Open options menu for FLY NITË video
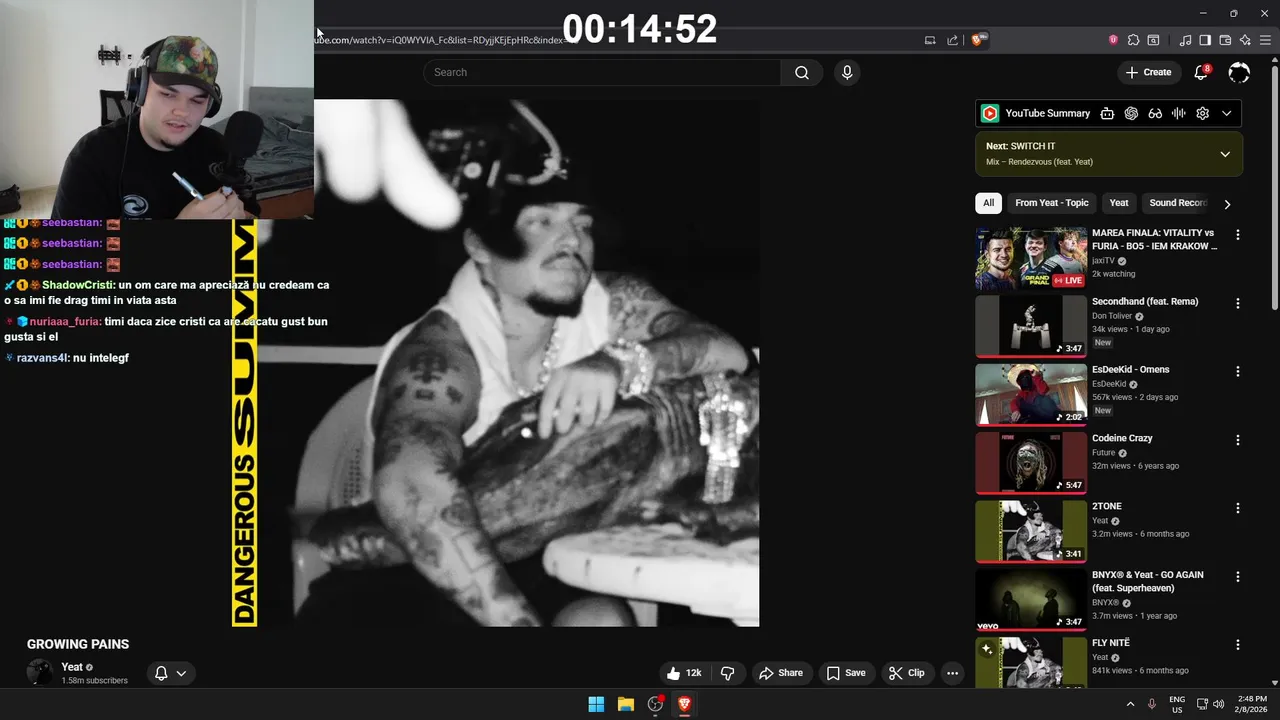 (1238, 645)
